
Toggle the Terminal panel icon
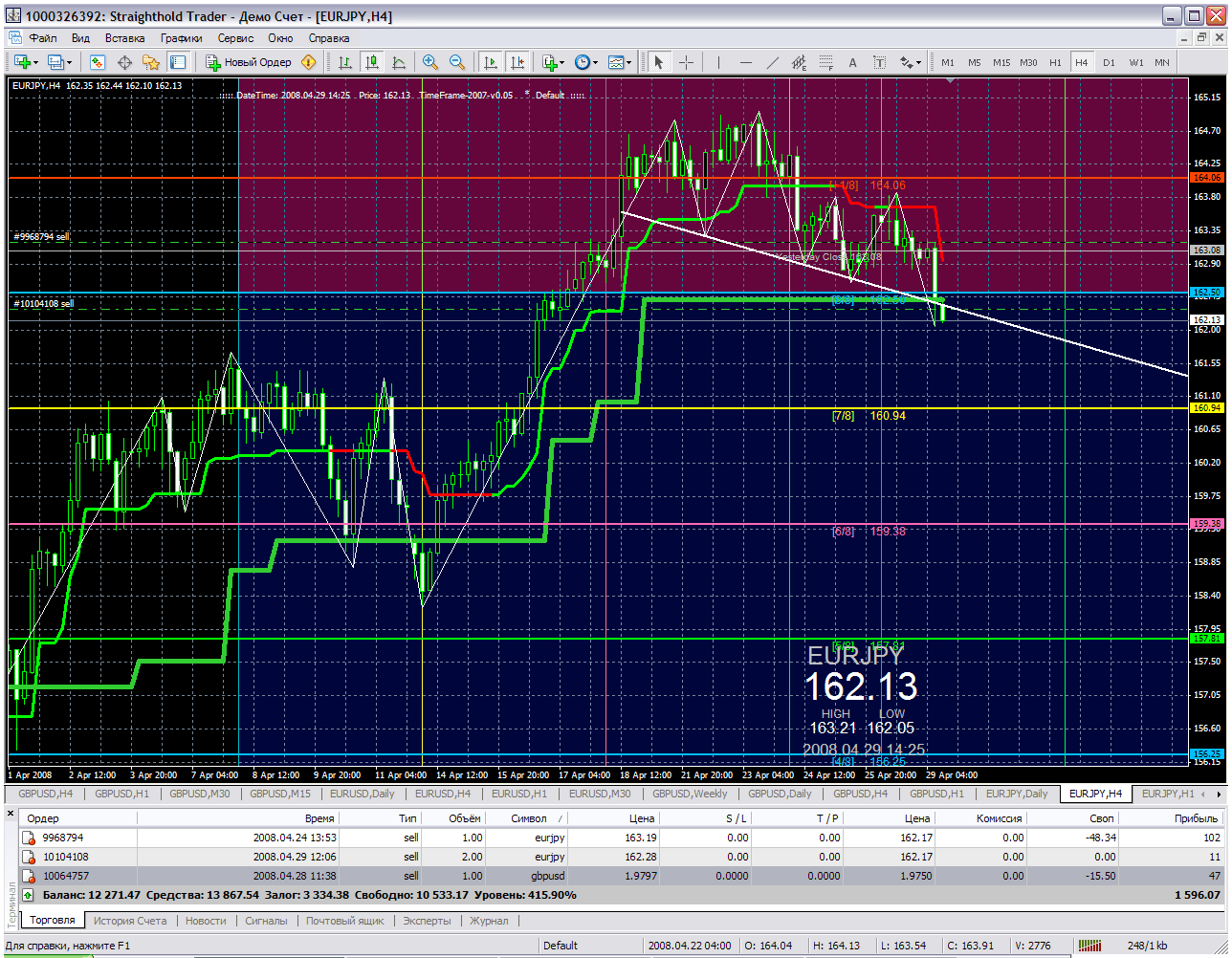pos(178,62)
